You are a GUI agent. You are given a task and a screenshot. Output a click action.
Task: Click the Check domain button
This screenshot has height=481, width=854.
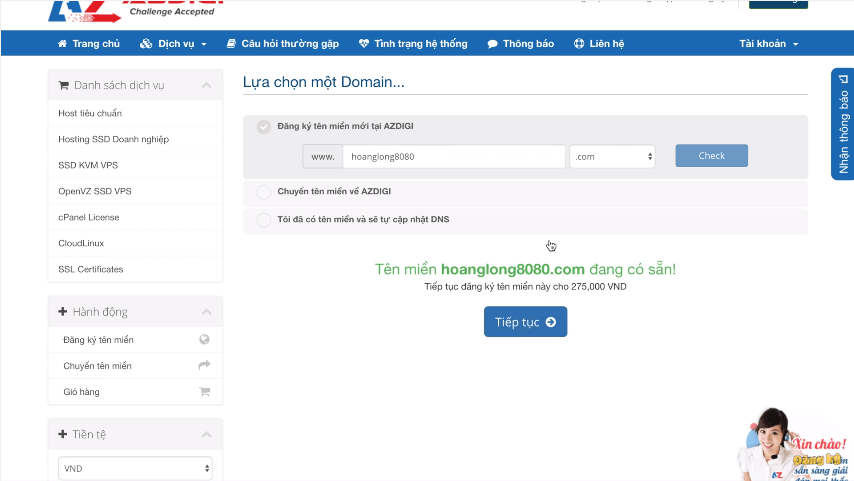coord(711,156)
